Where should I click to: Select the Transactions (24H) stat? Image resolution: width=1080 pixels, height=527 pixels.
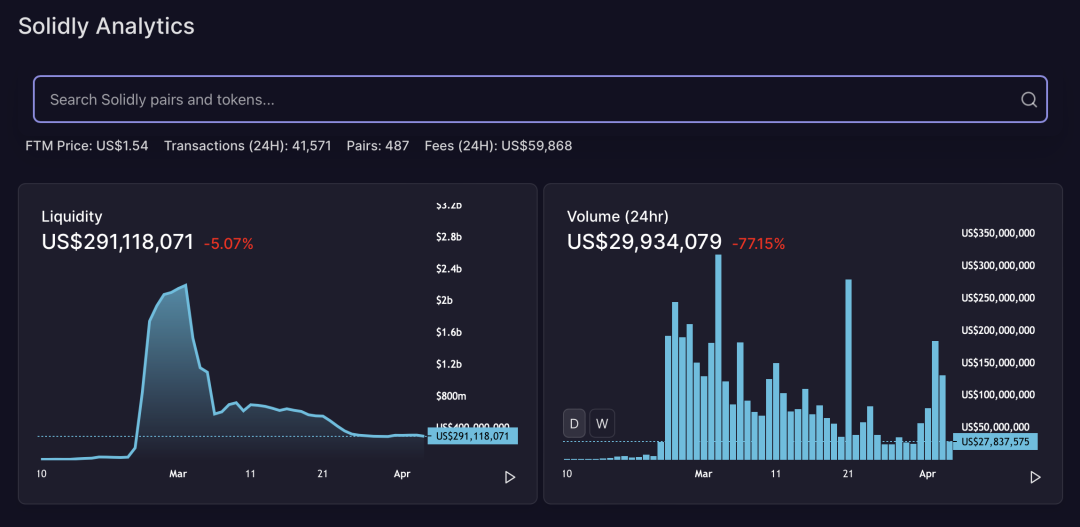pyautogui.click(x=248, y=146)
